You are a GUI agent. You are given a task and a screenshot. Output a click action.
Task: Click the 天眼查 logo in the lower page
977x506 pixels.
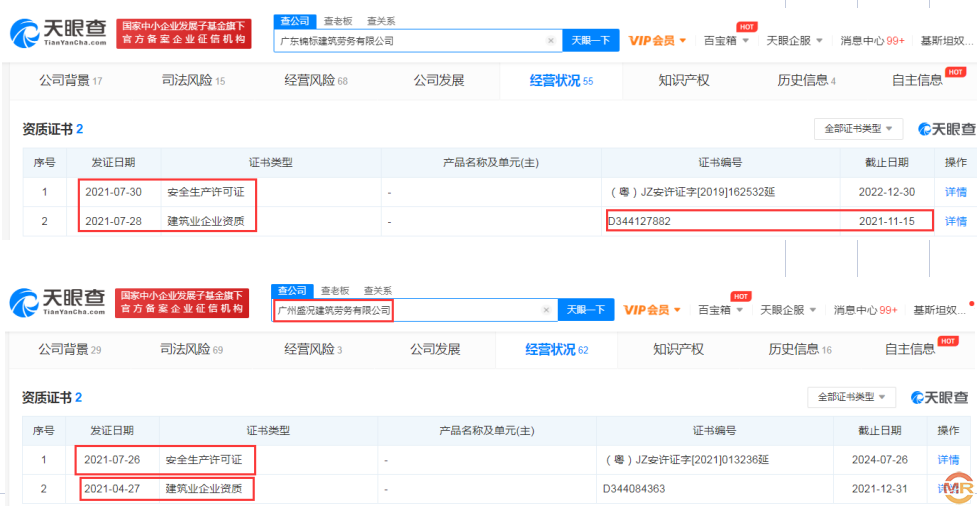(x=59, y=302)
